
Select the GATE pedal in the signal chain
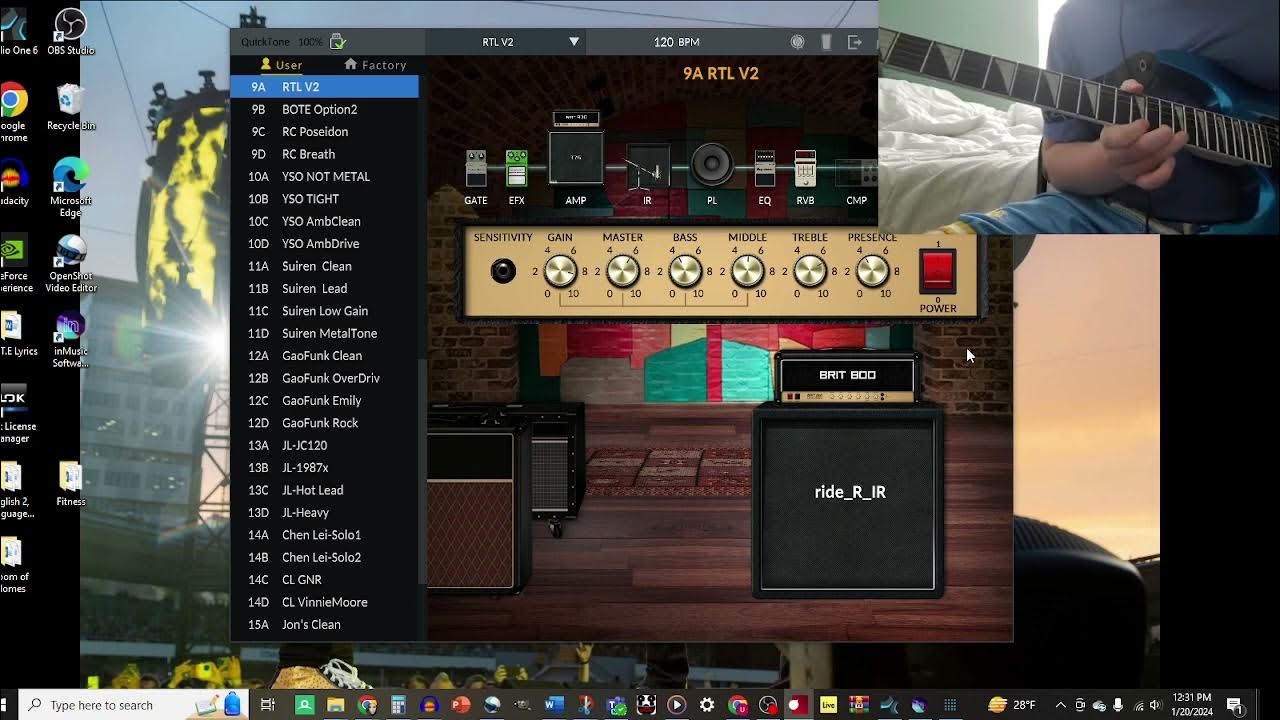[476, 168]
